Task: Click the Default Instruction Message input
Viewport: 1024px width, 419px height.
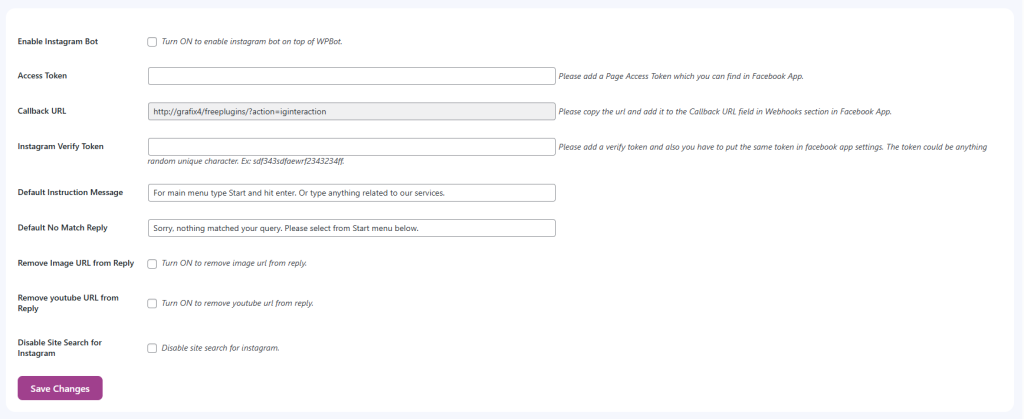Action: pos(351,192)
